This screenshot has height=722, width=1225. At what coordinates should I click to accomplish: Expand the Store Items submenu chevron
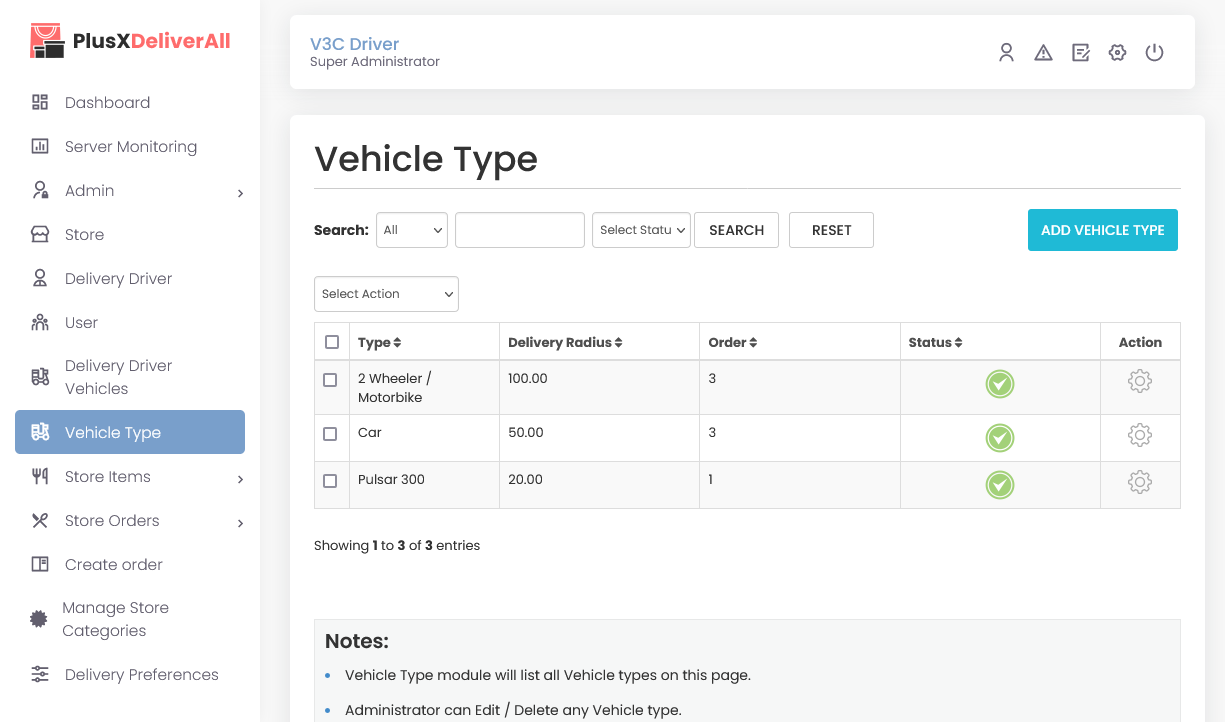point(240,479)
